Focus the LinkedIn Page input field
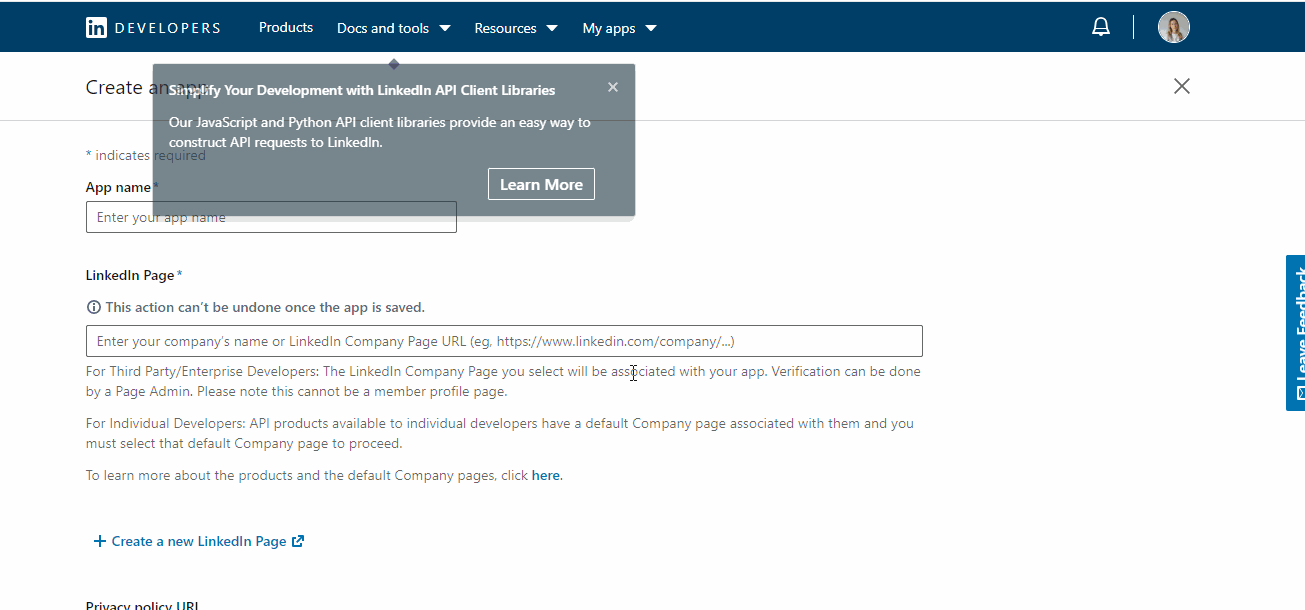Viewport: 1305px width, 610px height. pyautogui.click(x=504, y=341)
